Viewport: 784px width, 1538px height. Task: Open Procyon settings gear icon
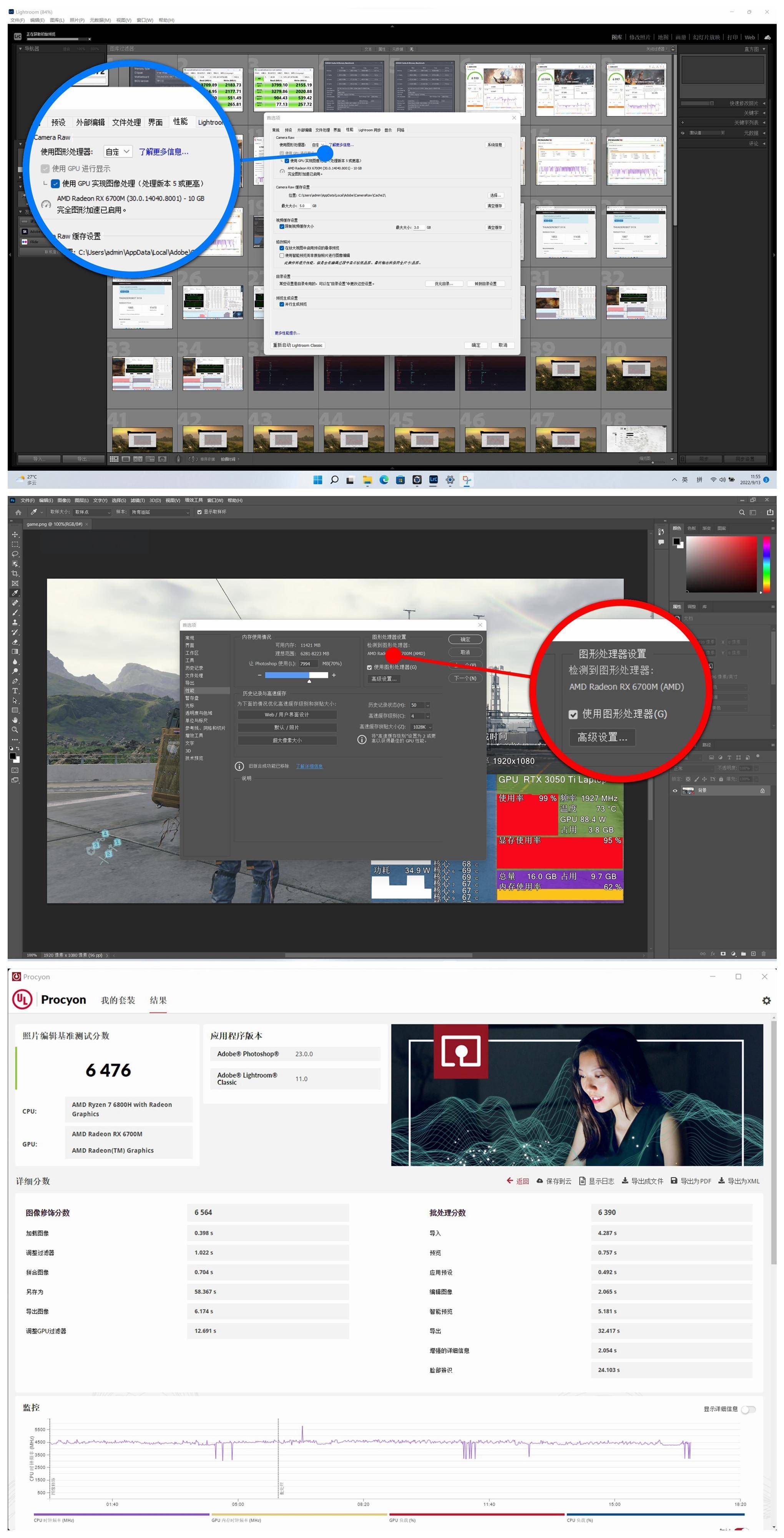point(766,1000)
